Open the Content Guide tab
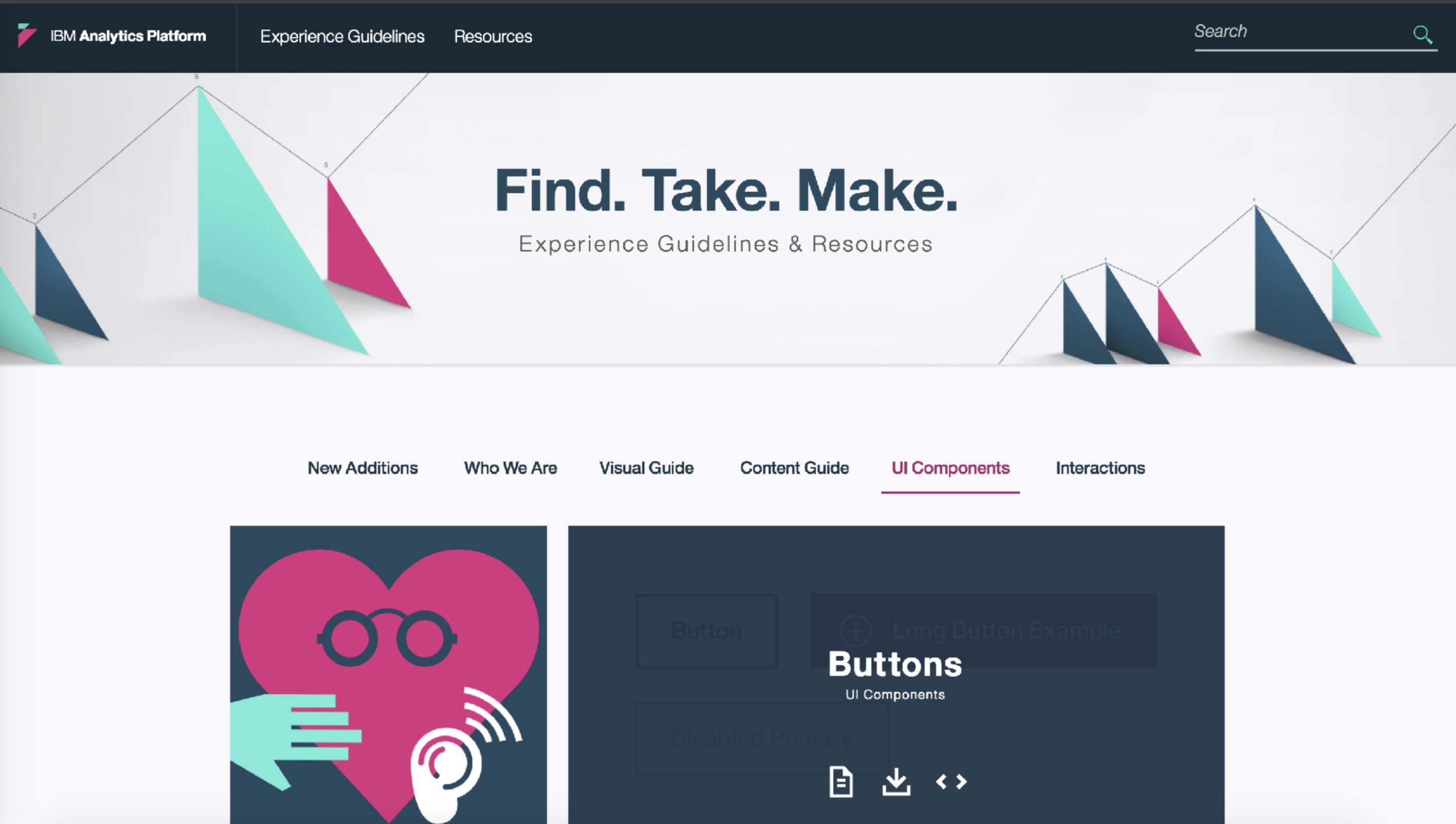Viewport: 1456px width, 824px height. (x=794, y=468)
